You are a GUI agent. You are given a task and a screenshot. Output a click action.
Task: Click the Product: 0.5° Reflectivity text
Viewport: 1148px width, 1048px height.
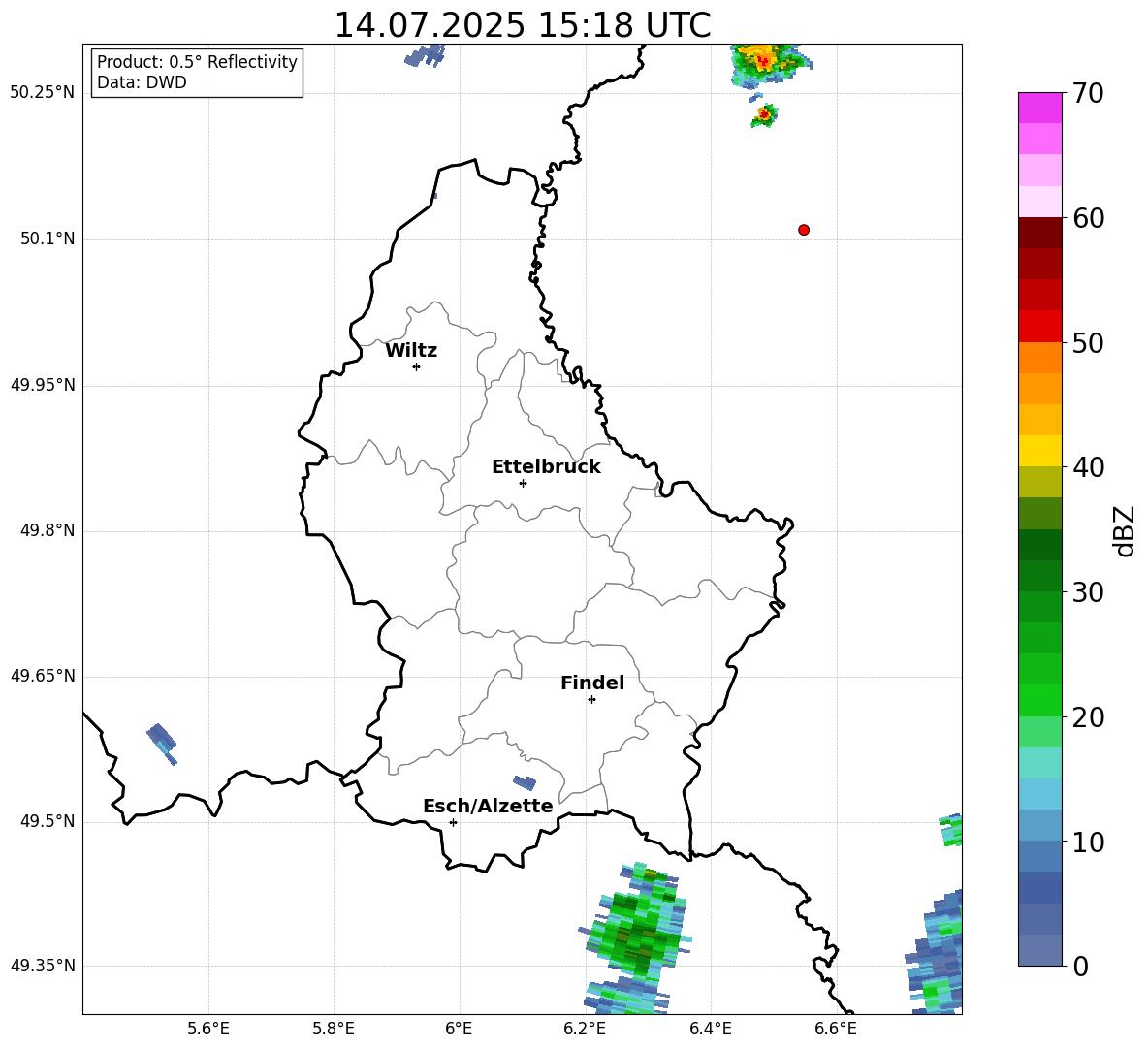(x=197, y=62)
